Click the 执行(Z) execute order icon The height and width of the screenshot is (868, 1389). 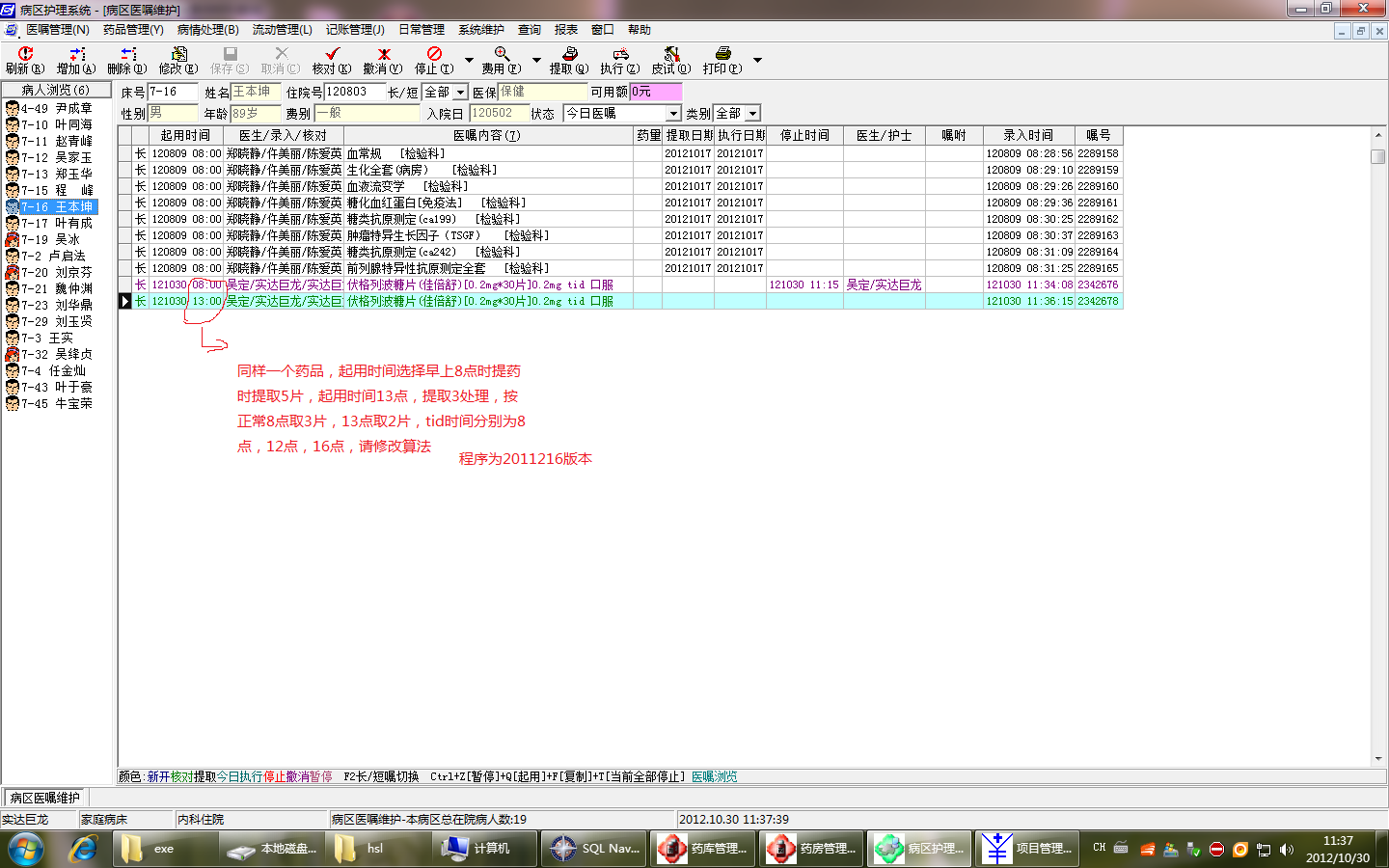[x=620, y=60]
